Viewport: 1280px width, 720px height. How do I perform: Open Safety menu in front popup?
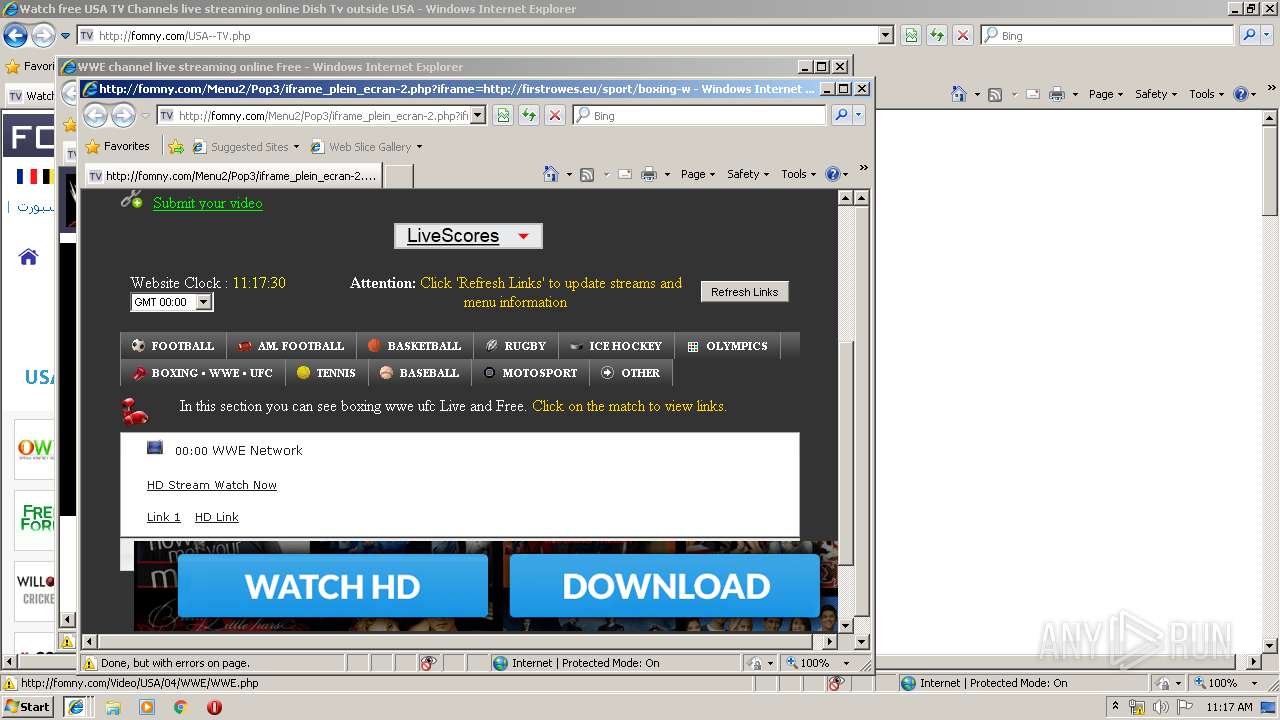coord(748,174)
